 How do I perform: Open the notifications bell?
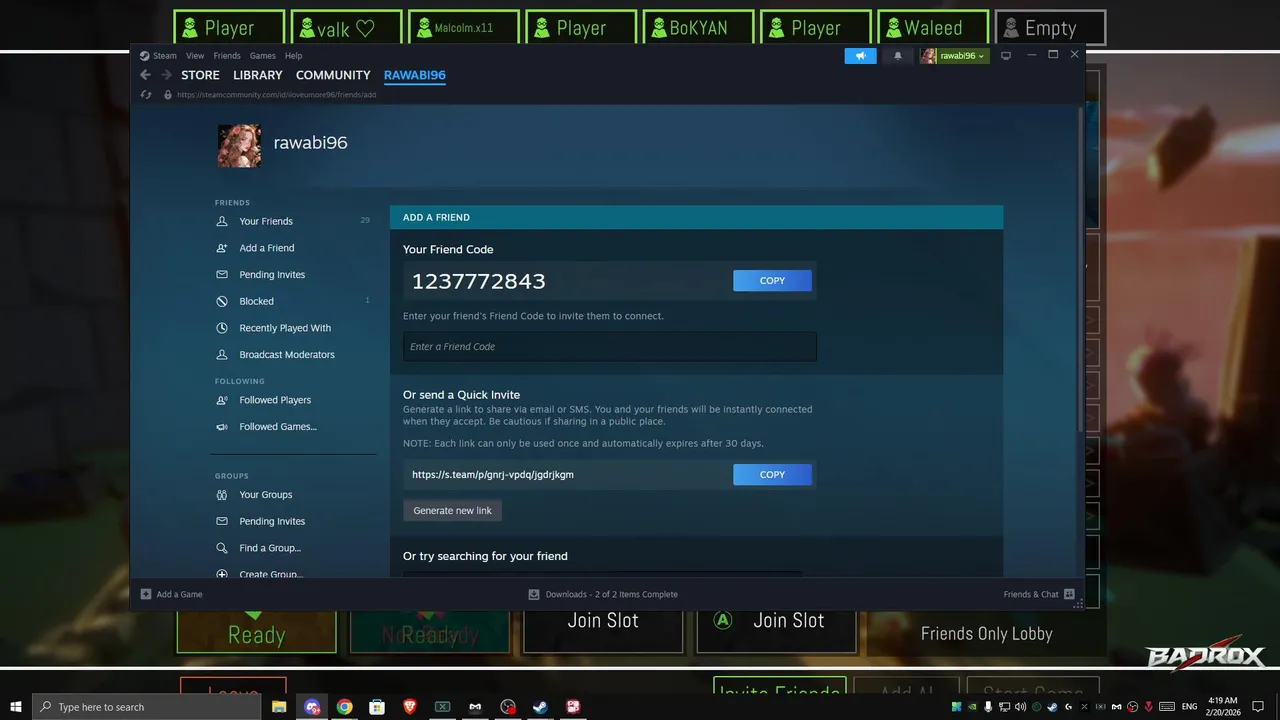(898, 56)
